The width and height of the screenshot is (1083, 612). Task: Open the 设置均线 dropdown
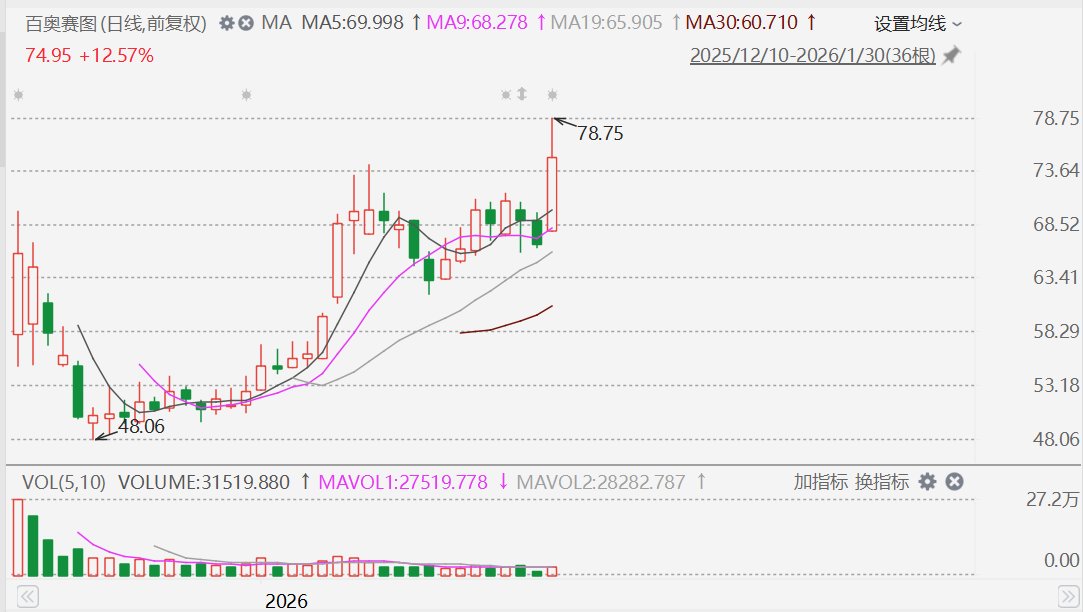click(917, 23)
